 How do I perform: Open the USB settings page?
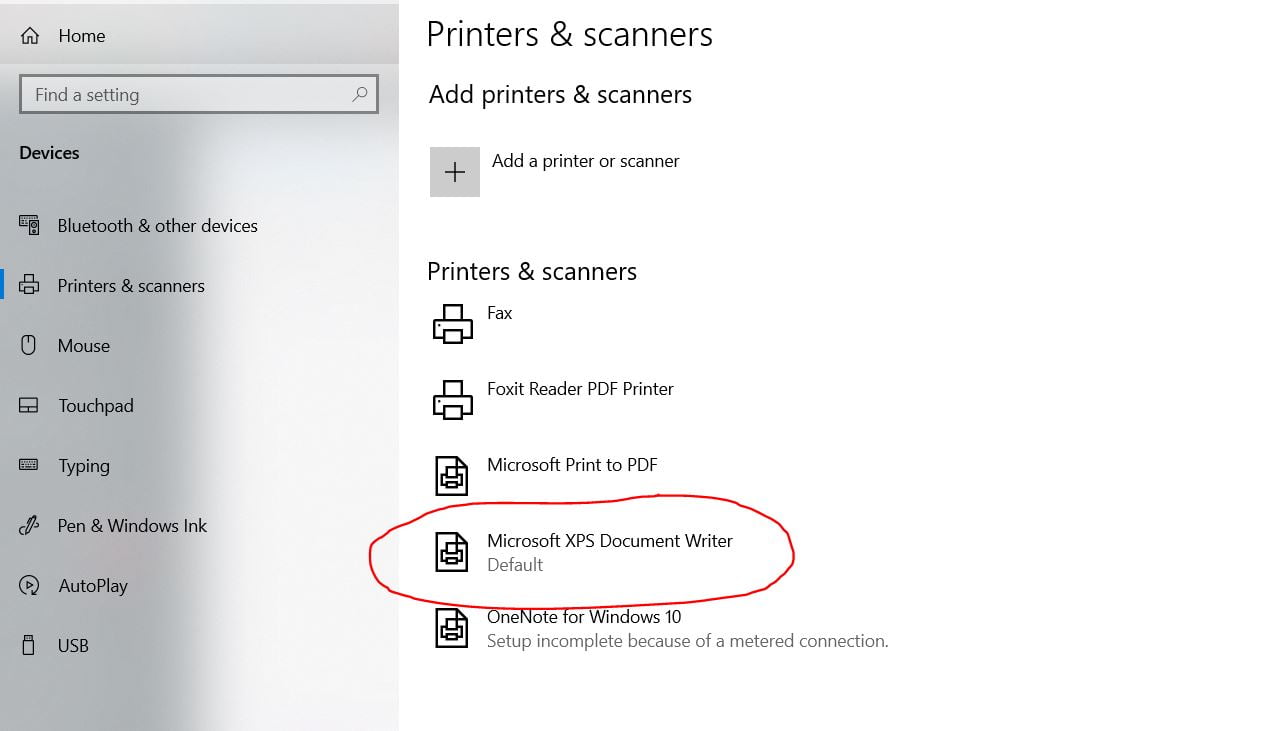(x=73, y=646)
